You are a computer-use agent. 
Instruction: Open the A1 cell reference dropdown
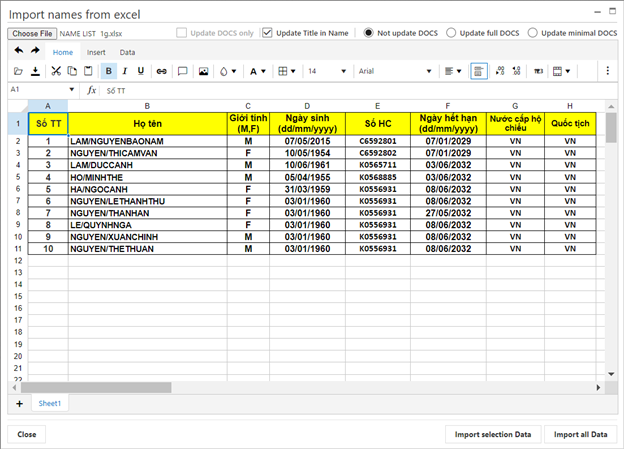tap(72, 90)
